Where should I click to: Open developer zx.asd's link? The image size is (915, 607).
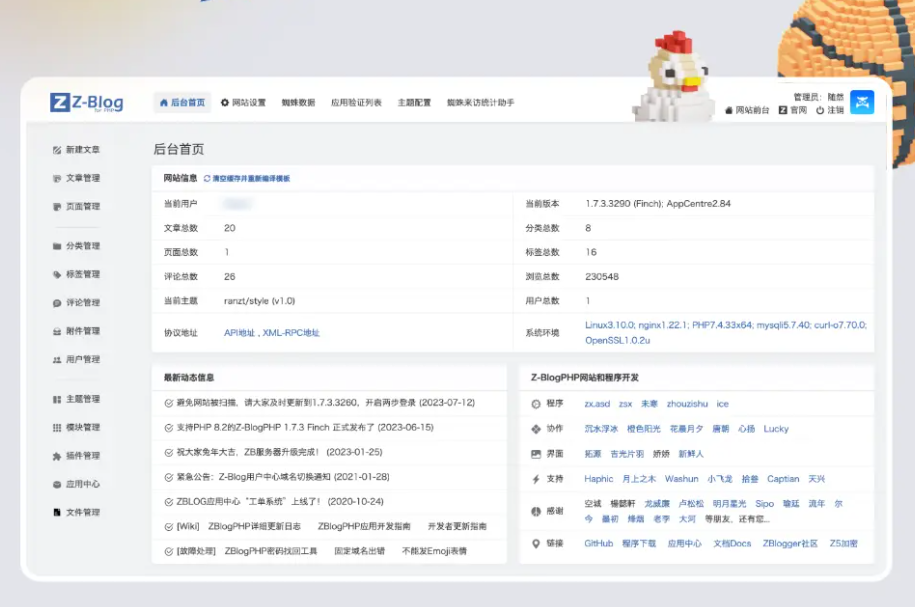pyautogui.click(x=597, y=404)
